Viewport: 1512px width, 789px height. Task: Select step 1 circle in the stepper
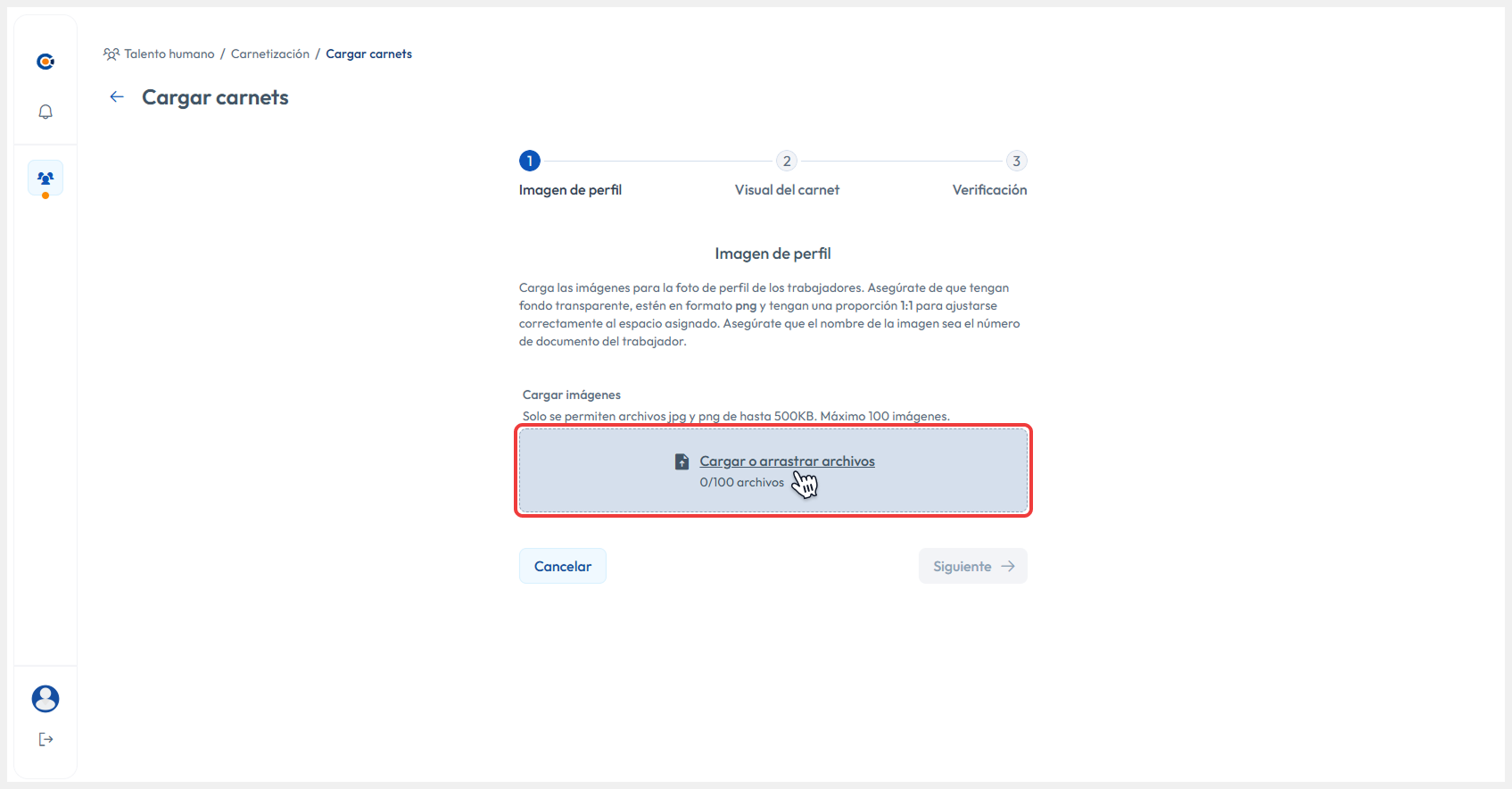point(529,161)
